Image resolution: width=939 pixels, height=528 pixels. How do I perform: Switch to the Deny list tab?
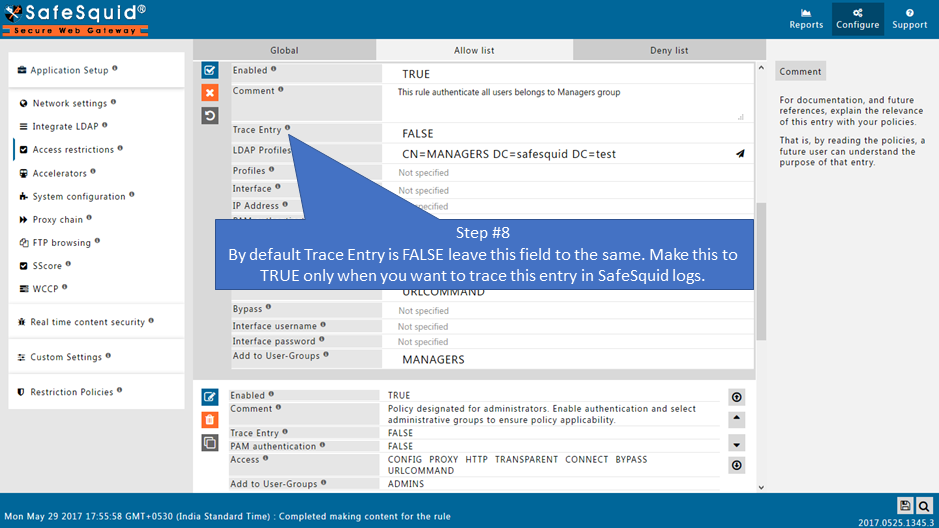(x=669, y=50)
